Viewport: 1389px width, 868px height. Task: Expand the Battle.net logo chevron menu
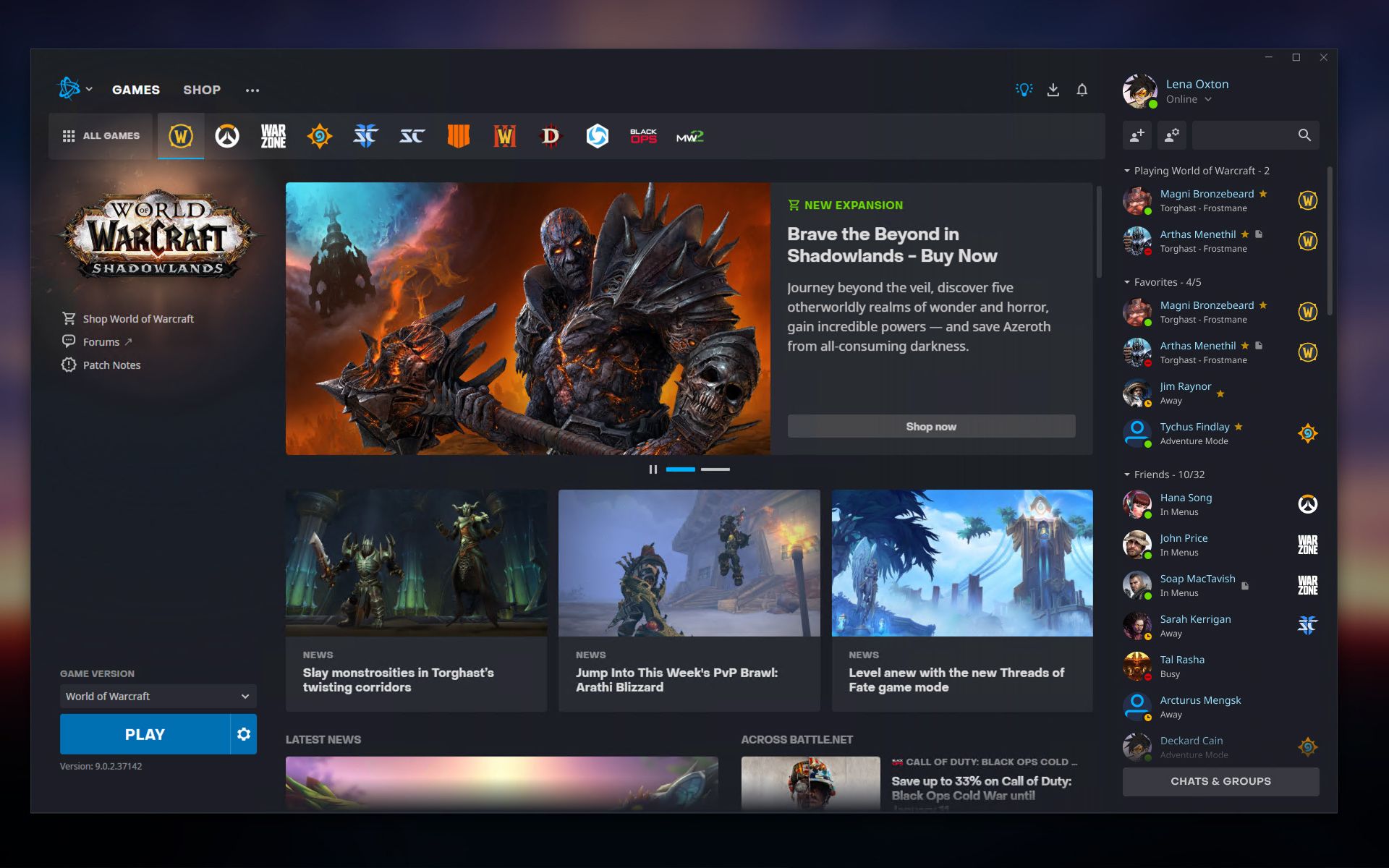click(x=89, y=90)
